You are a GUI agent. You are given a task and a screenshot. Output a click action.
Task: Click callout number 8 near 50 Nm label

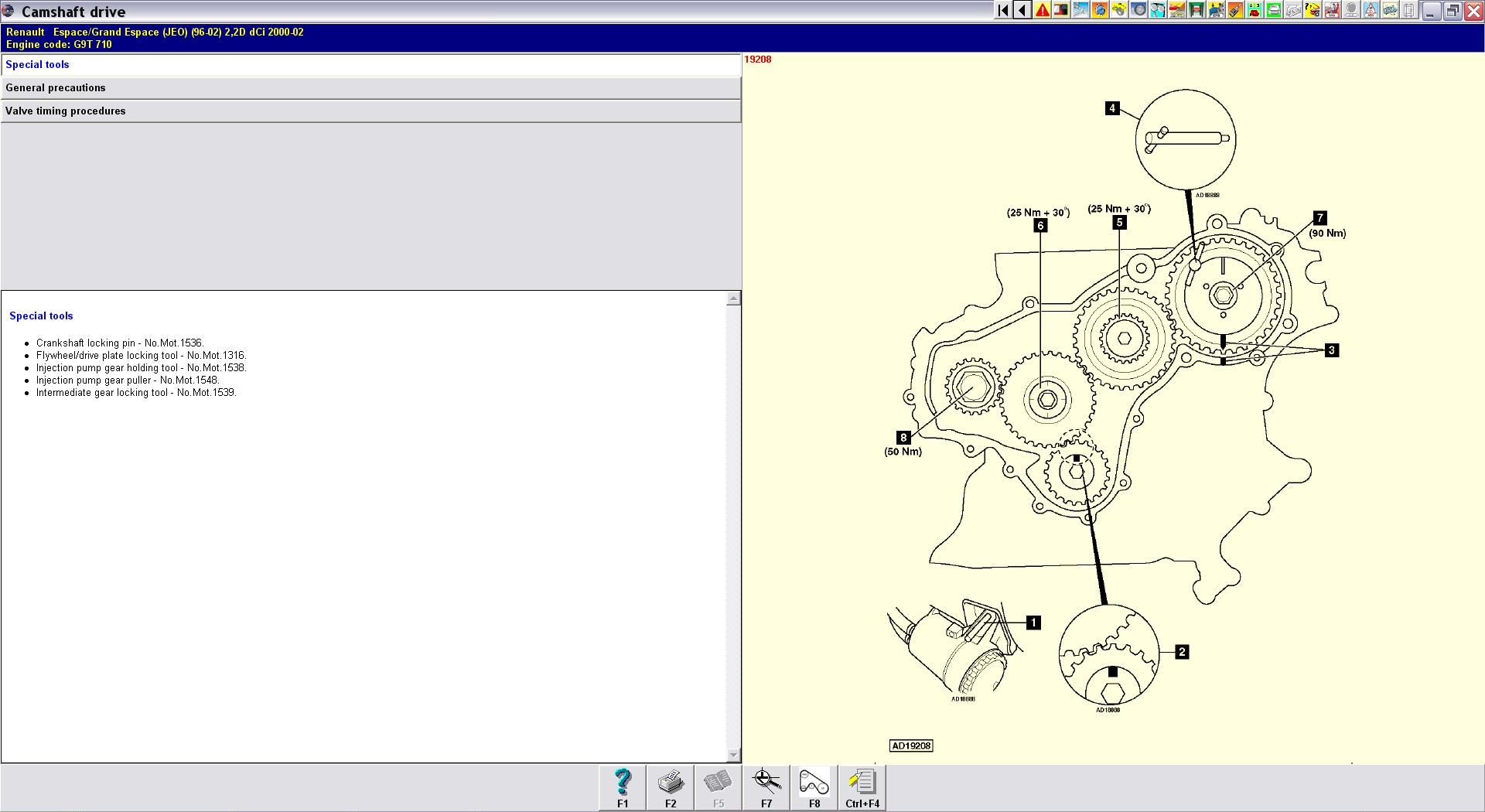click(x=903, y=438)
